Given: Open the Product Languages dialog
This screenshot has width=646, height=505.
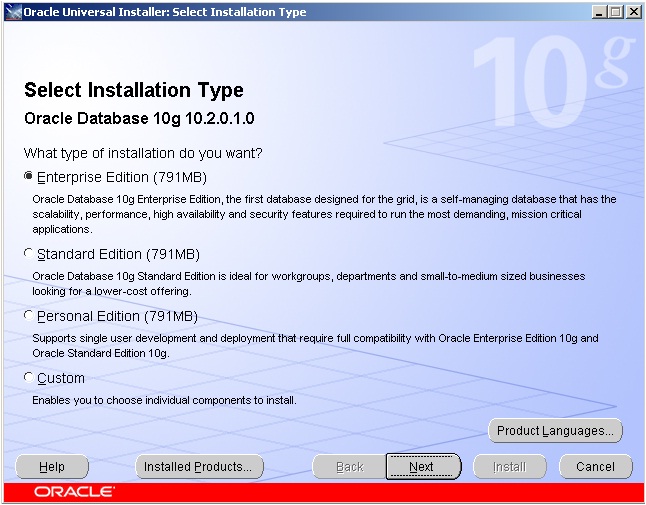Looking at the screenshot, I should (x=555, y=431).
